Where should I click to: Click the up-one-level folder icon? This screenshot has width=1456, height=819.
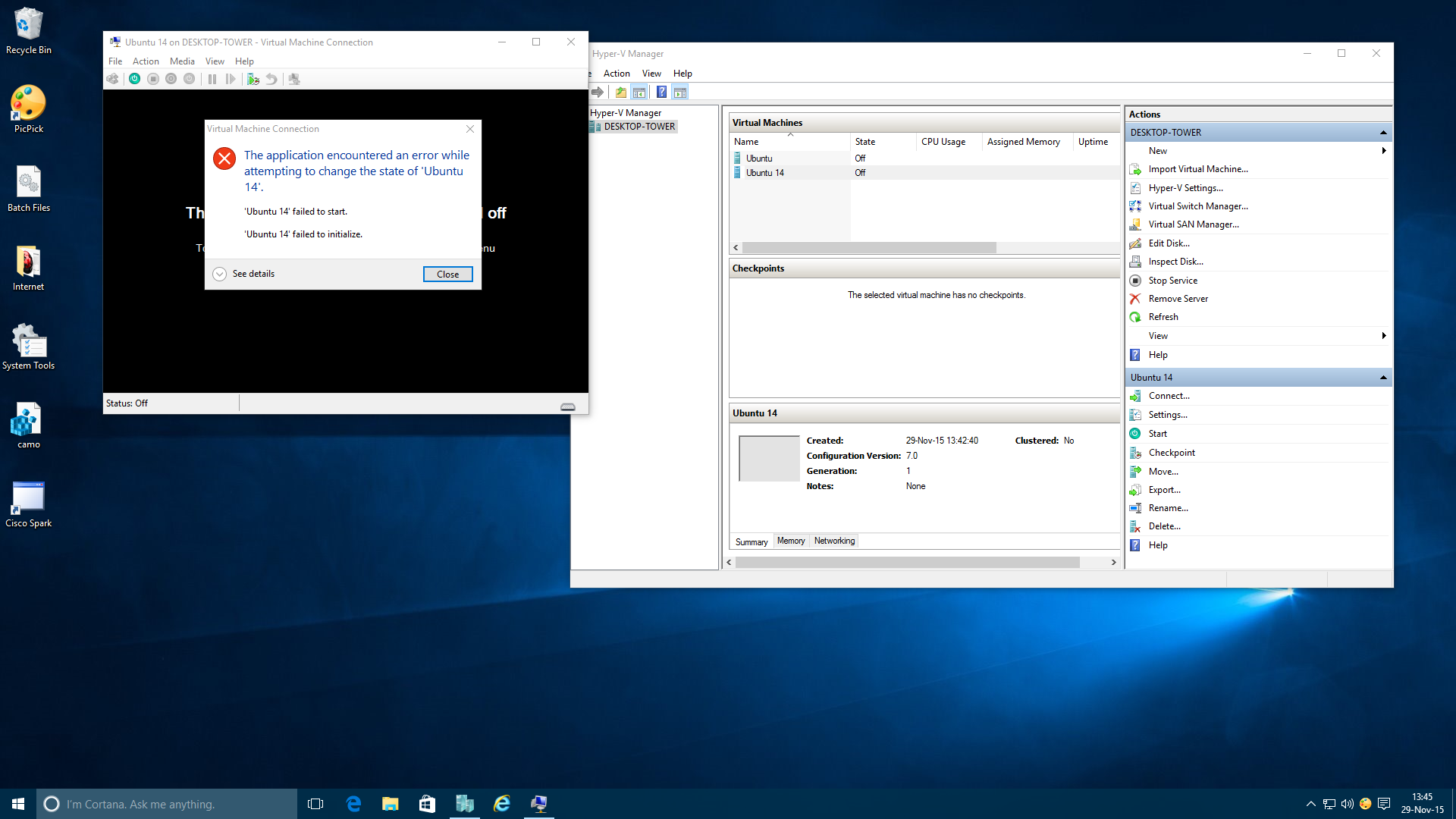click(621, 93)
